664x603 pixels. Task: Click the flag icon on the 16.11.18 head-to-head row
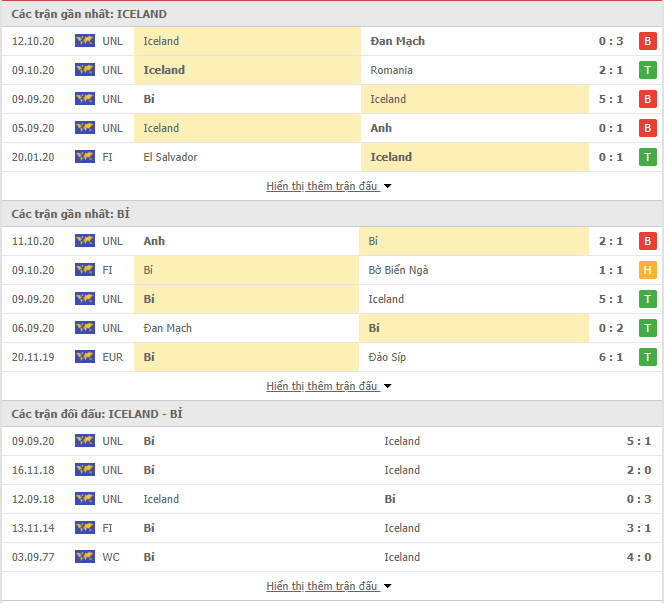pos(85,470)
